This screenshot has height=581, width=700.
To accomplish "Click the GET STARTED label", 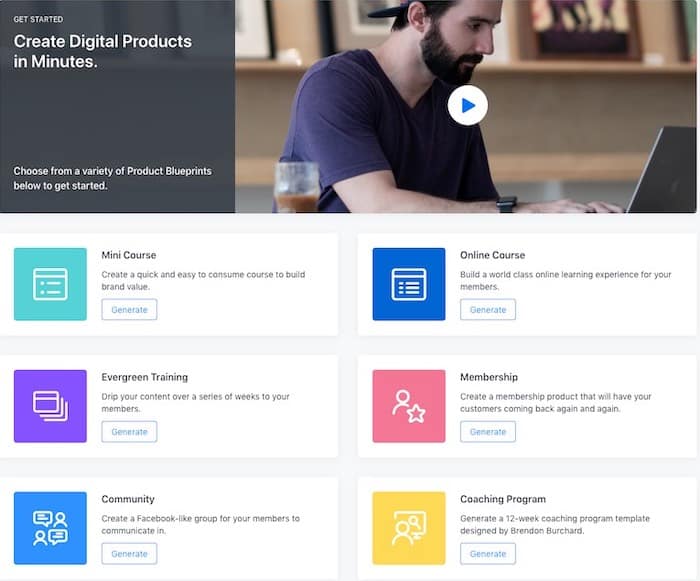I will click(x=38, y=19).
